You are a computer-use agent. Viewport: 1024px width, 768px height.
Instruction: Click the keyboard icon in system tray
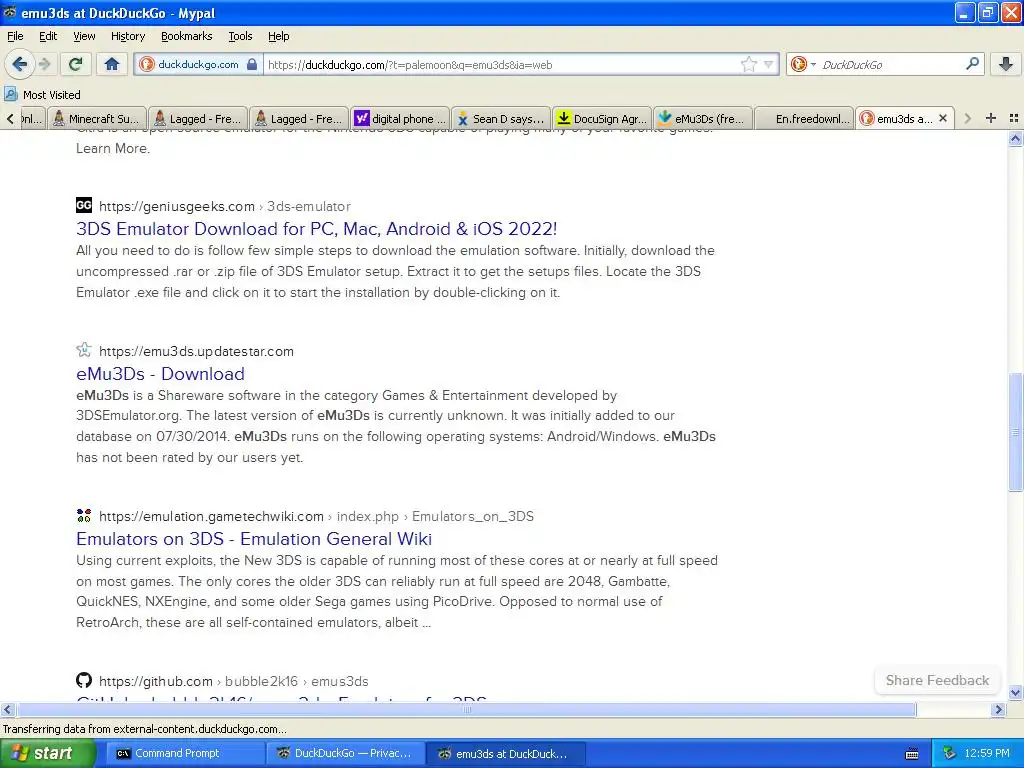point(912,754)
